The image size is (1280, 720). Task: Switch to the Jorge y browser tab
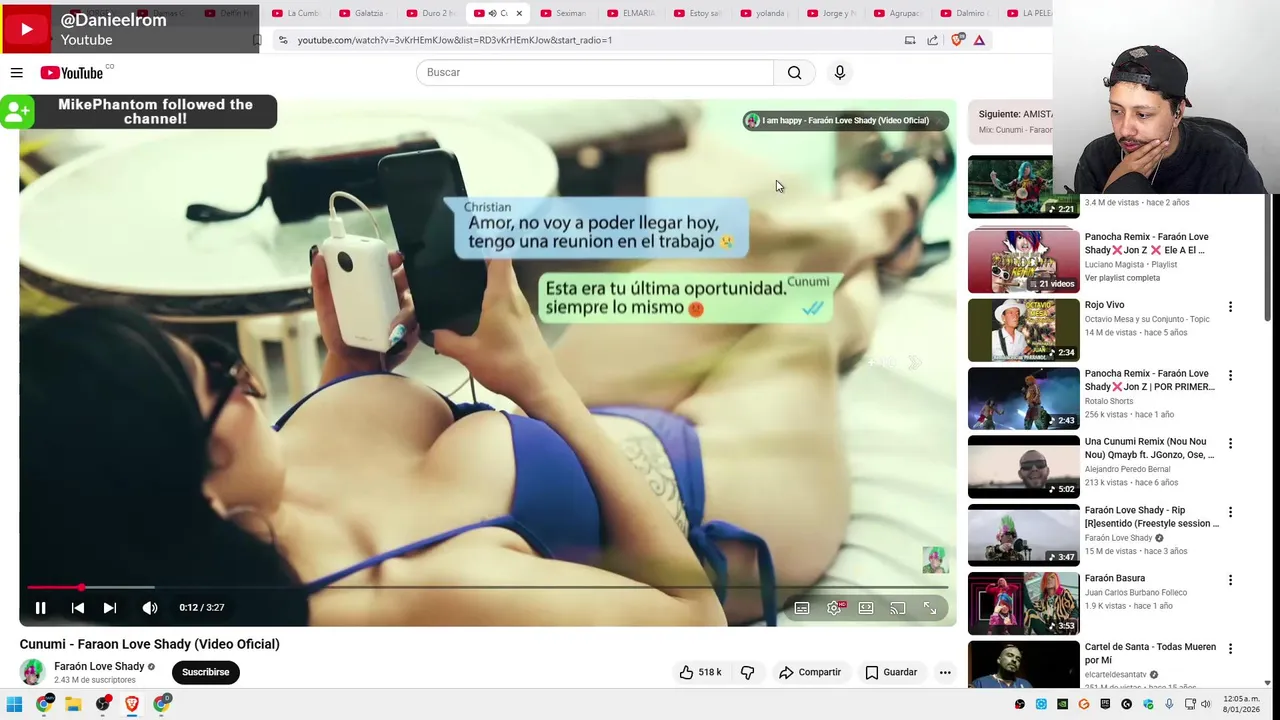tap(833, 13)
